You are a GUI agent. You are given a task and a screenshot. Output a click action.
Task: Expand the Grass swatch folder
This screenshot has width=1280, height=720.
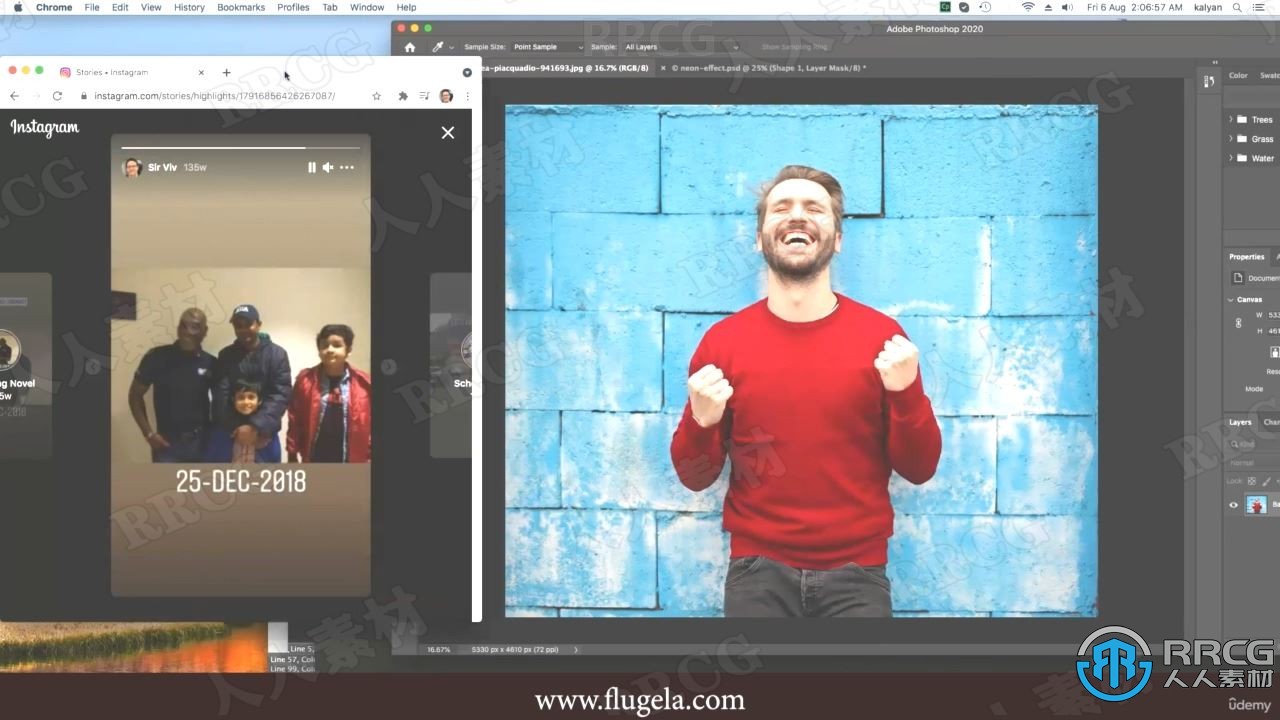1230,139
